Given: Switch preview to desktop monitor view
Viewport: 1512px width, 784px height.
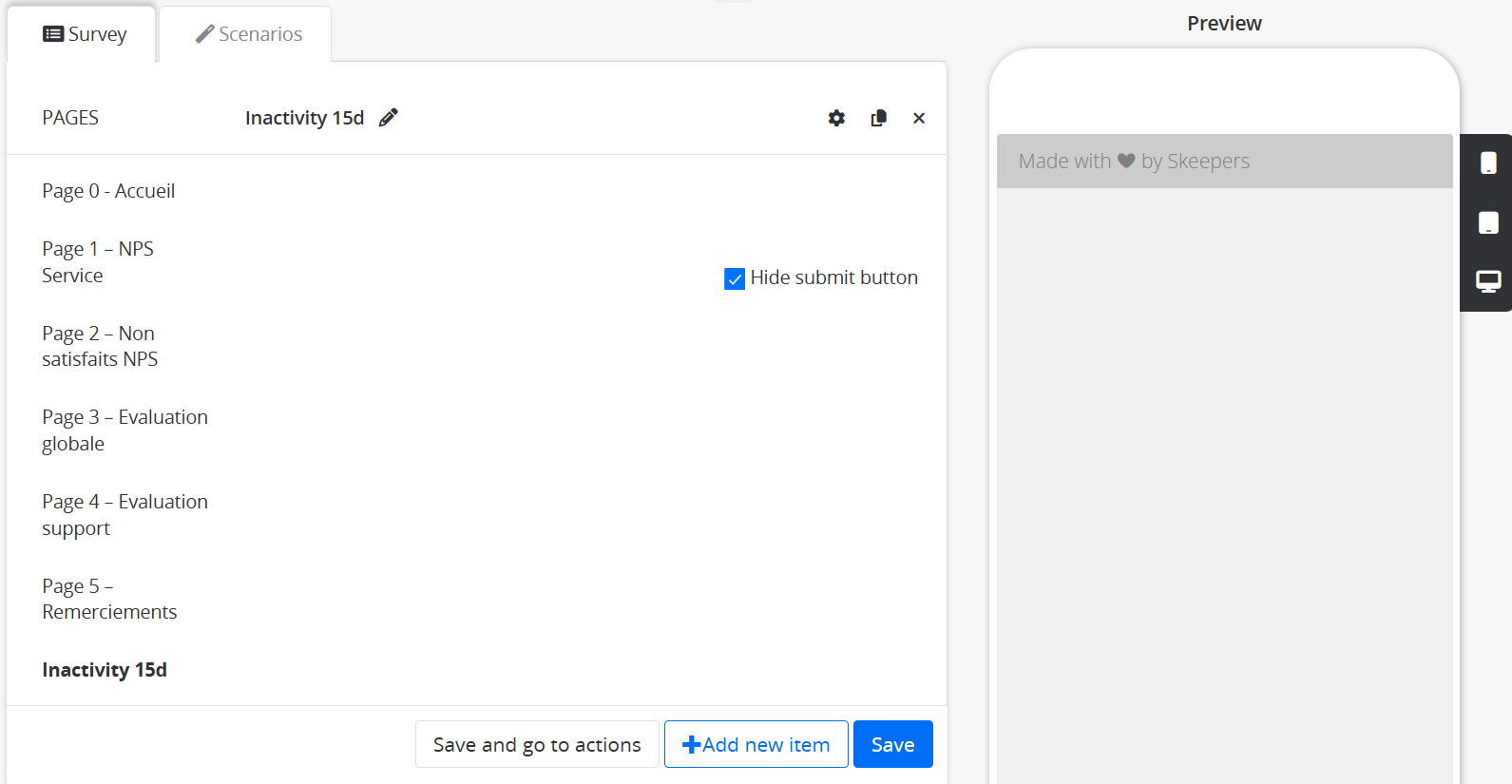Looking at the screenshot, I should [1488, 281].
